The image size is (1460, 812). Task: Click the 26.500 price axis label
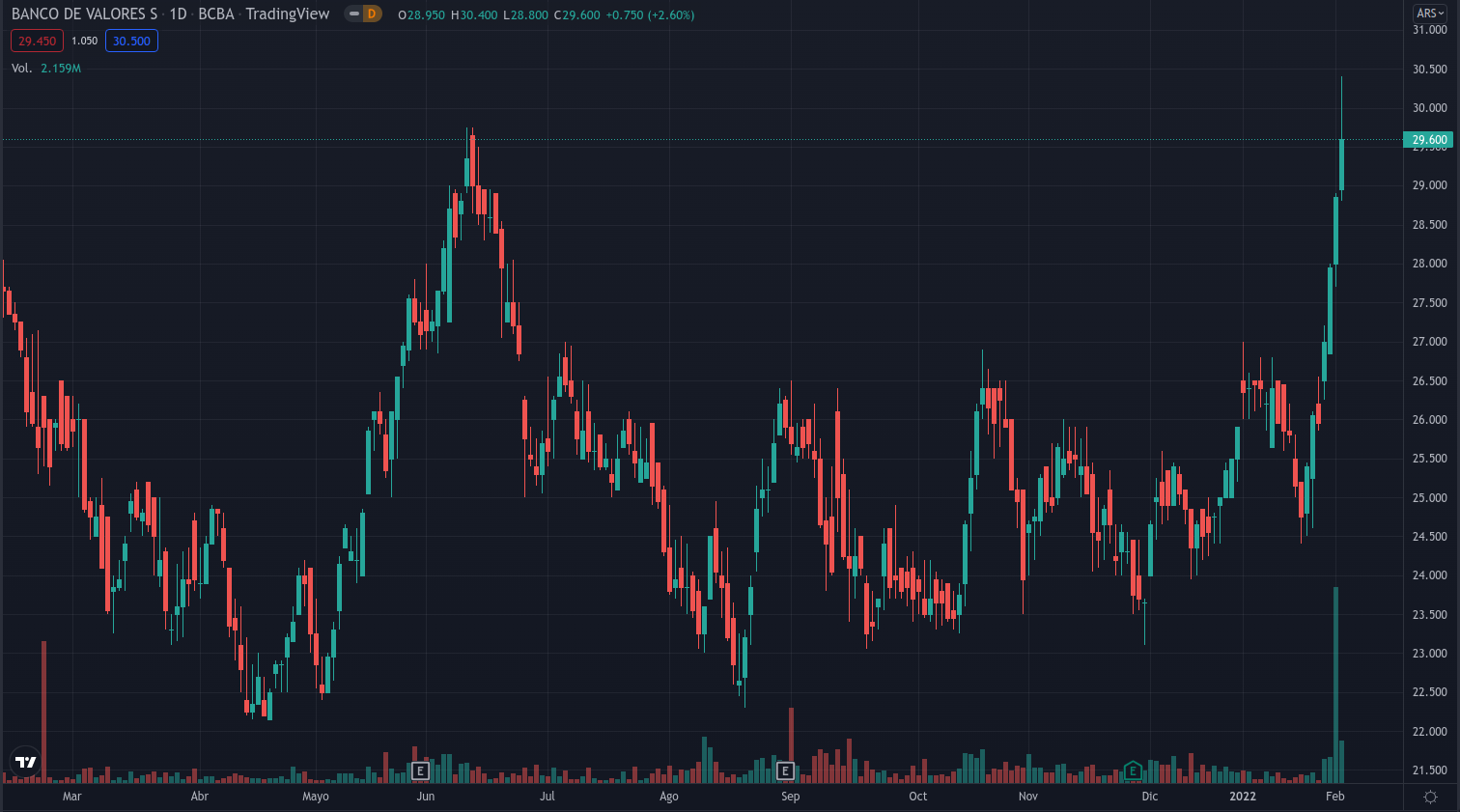1430,381
